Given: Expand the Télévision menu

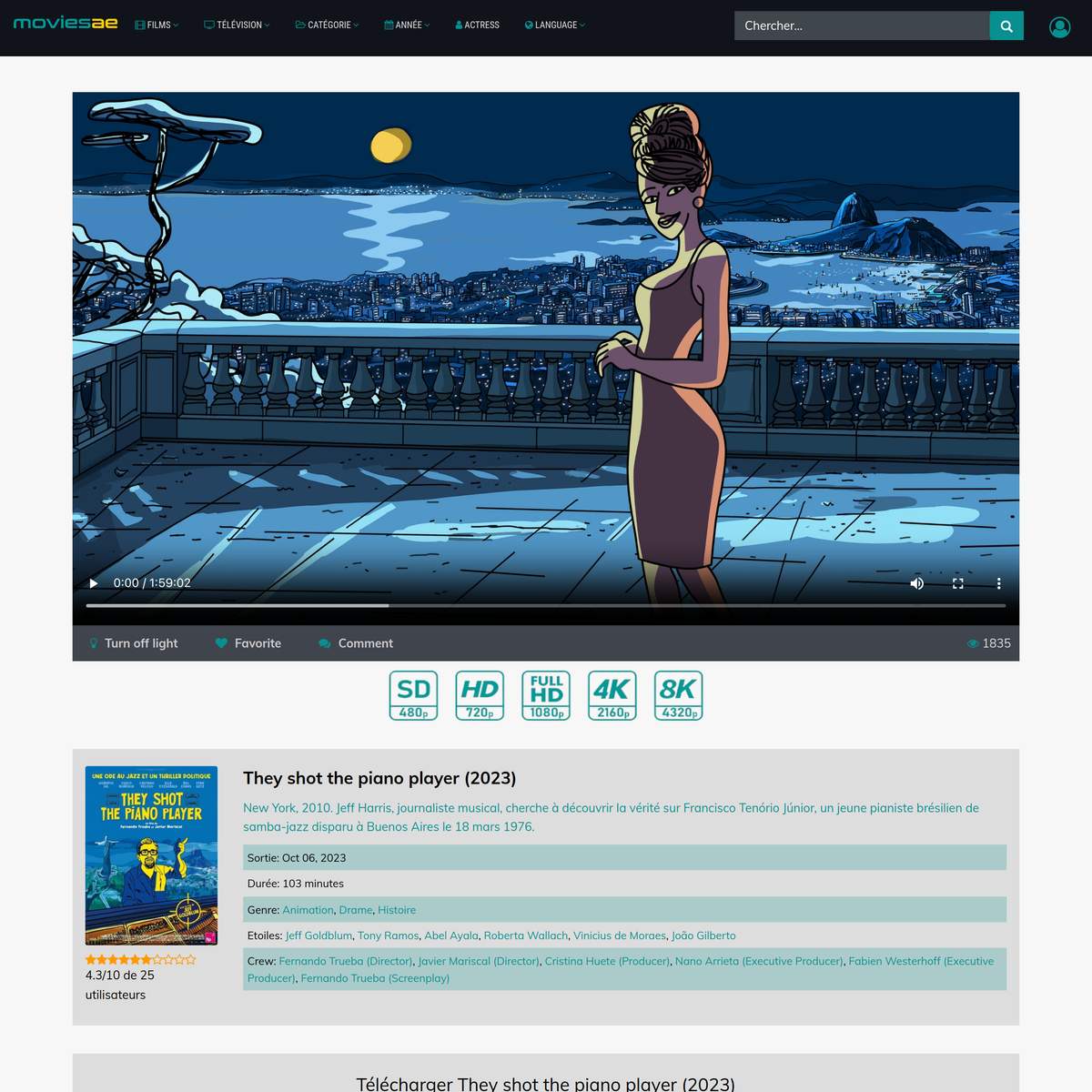Looking at the screenshot, I should tap(237, 25).
